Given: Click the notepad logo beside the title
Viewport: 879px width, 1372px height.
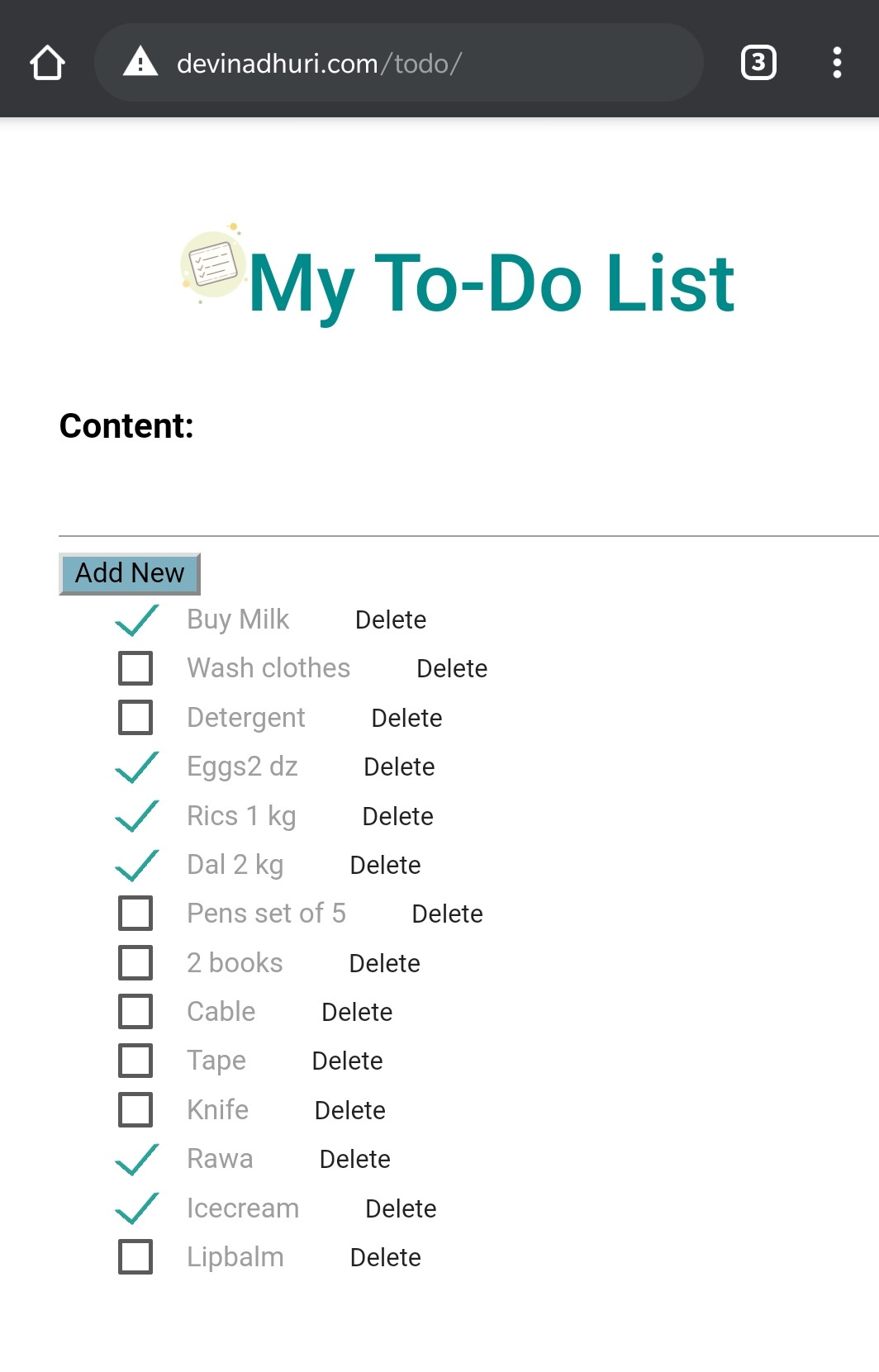Looking at the screenshot, I should [x=213, y=264].
